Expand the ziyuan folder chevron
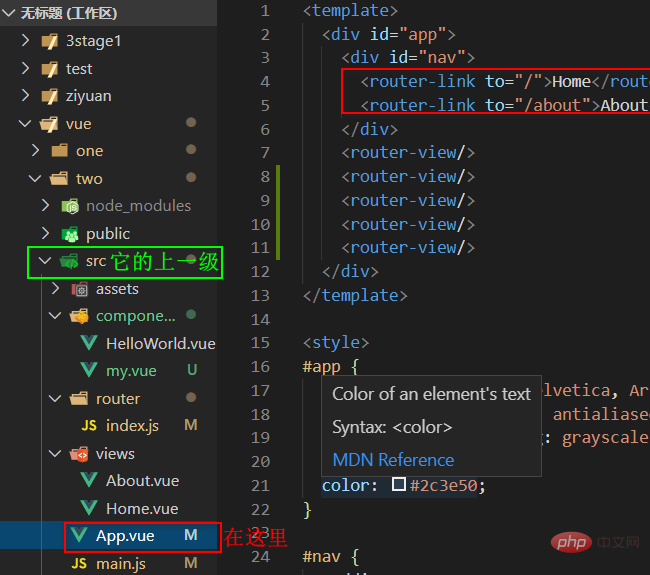The image size is (650, 575). pos(26,95)
